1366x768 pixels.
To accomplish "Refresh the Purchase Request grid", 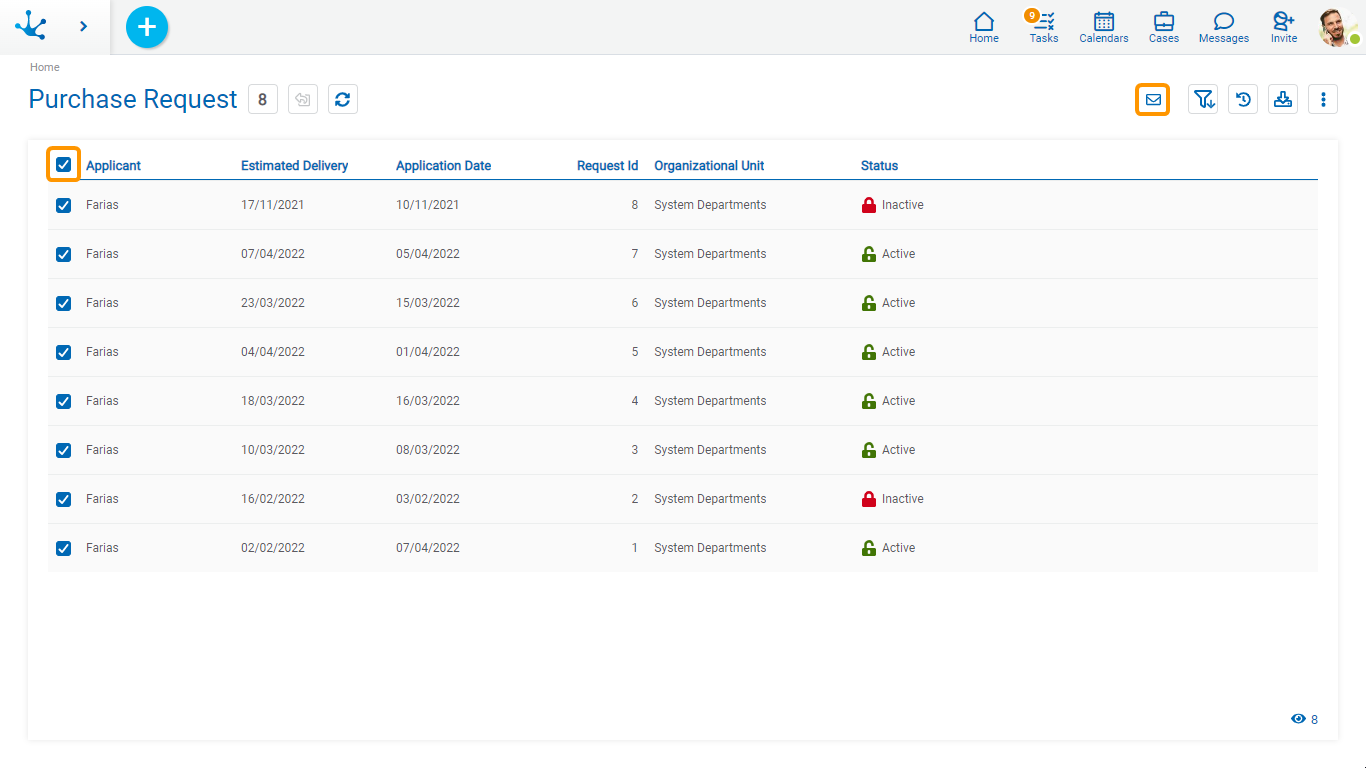I will coord(343,99).
